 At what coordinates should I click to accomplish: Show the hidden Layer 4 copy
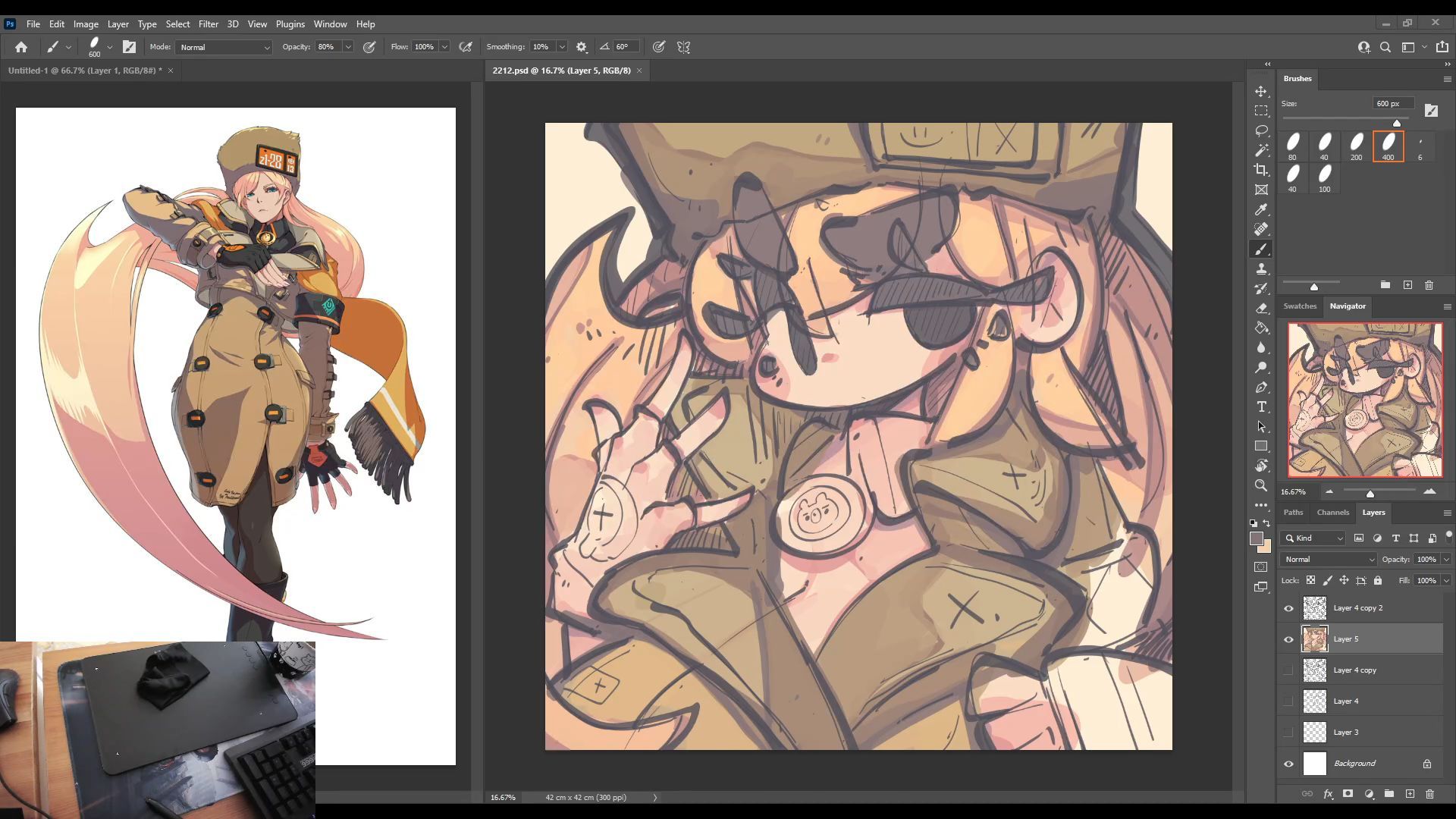pyautogui.click(x=1288, y=670)
